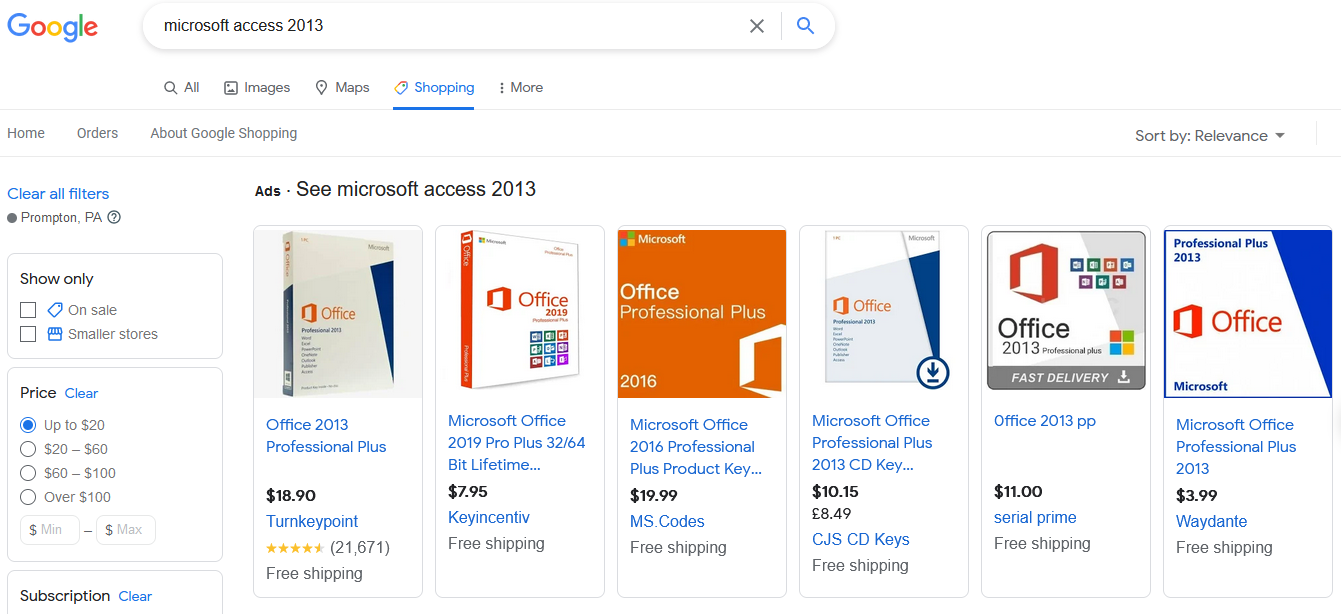The image size is (1341, 614).
Task: Click the Ads label beside See microsoft access 2013
Action: 268,191
